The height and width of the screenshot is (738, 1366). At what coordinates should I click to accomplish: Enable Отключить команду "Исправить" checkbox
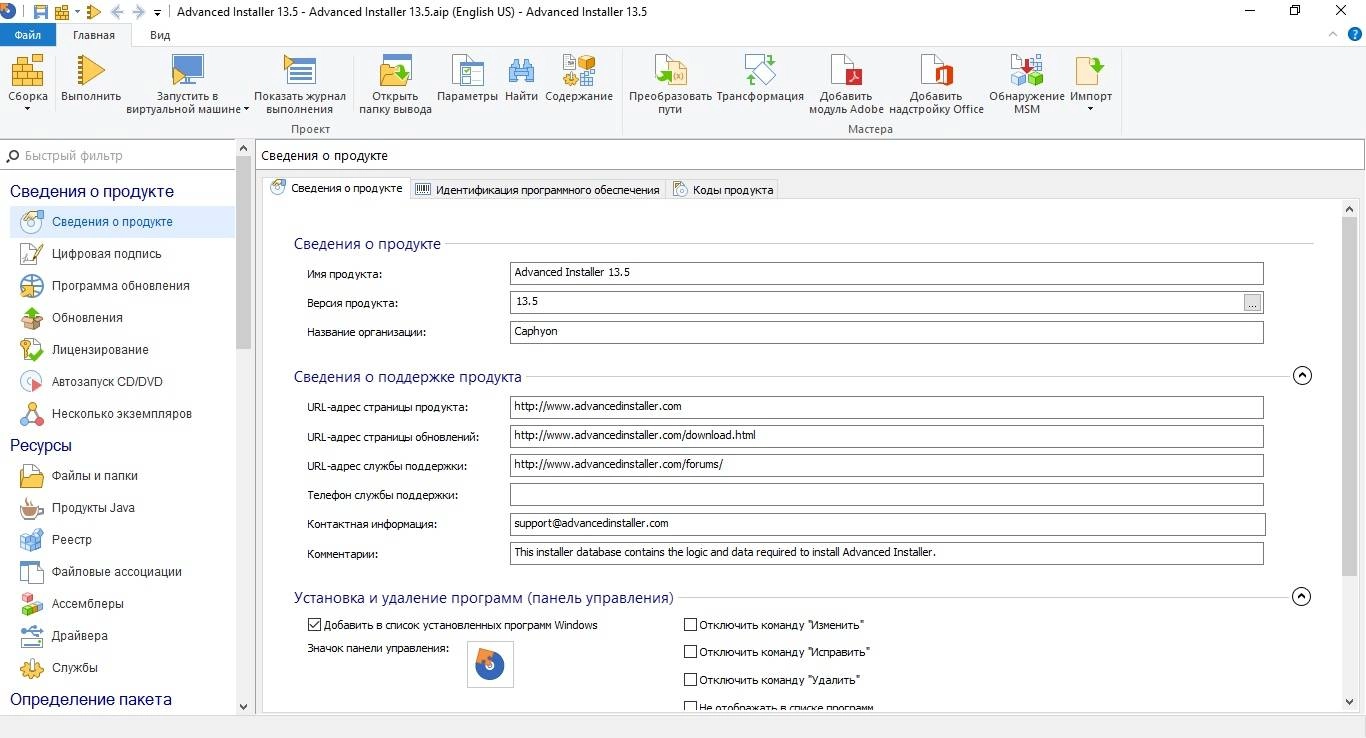[x=690, y=652]
